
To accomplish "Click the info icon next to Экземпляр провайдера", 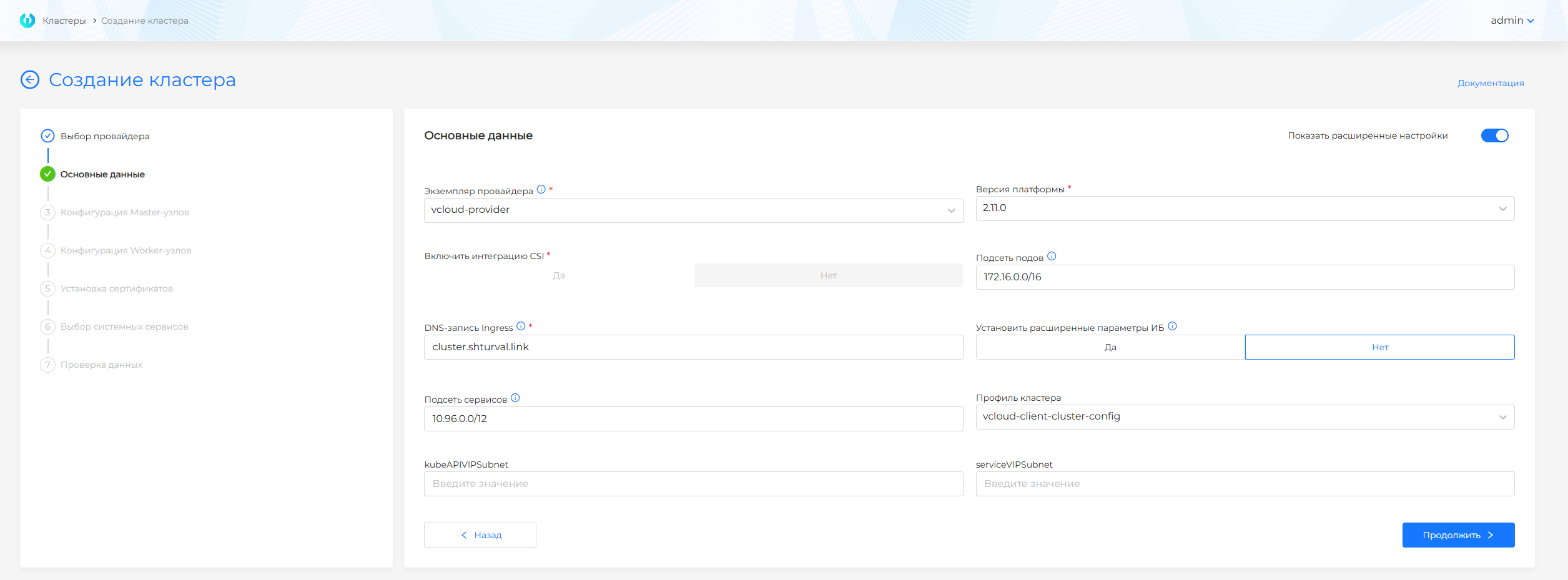I will [541, 190].
